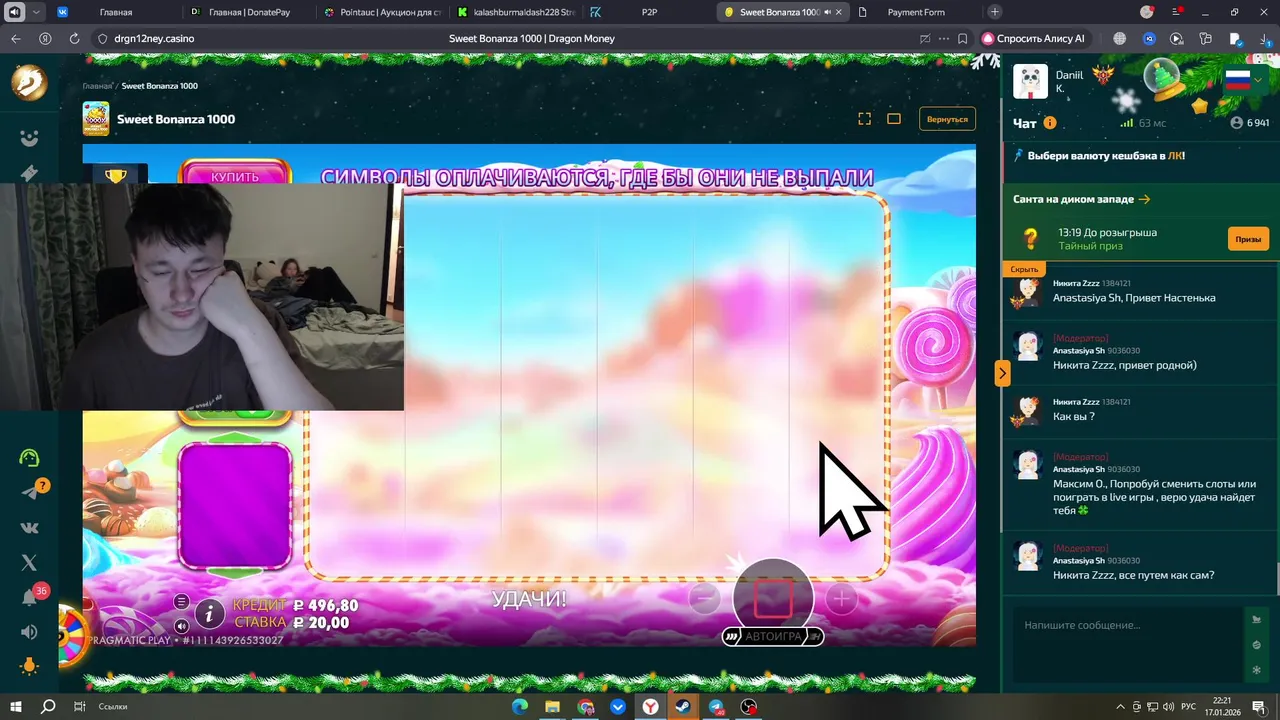Click the online users count 6 941
Image resolution: width=1280 pixels, height=720 pixels.
(x=1250, y=123)
